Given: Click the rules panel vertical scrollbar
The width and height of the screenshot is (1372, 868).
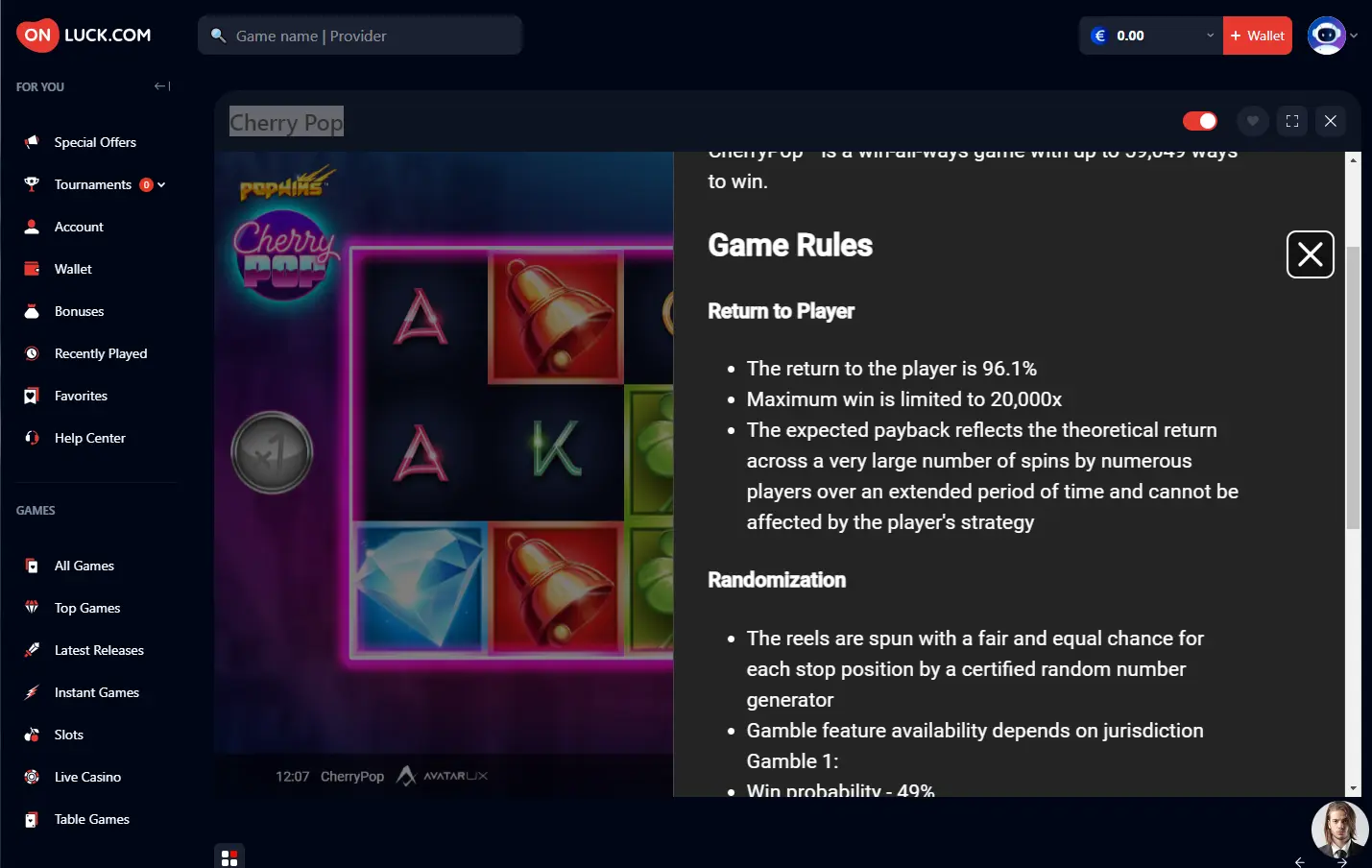Looking at the screenshot, I should coord(1354,387).
